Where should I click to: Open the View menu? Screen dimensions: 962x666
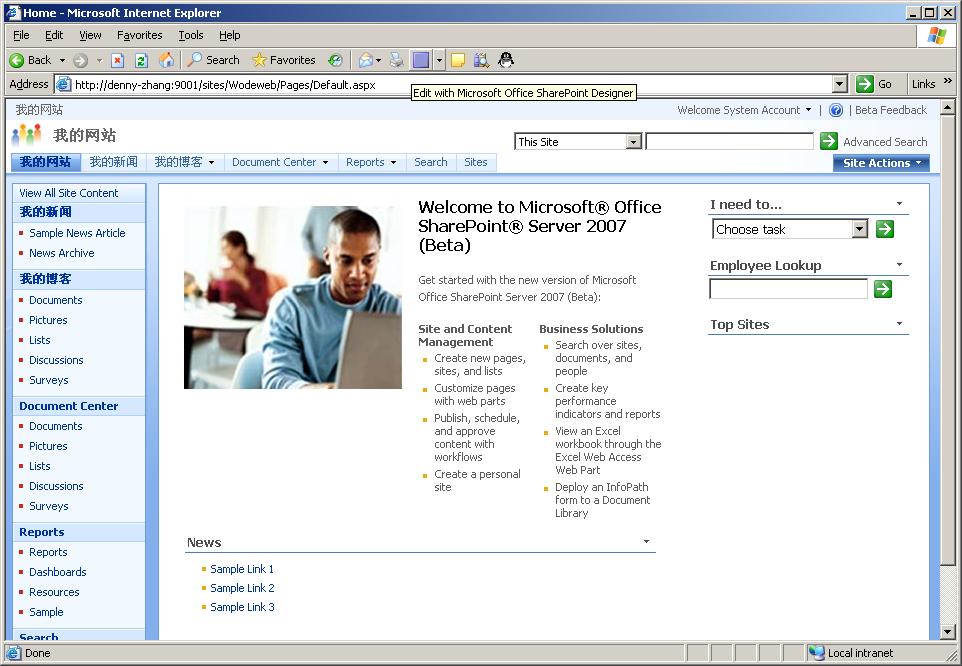coord(90,35)
